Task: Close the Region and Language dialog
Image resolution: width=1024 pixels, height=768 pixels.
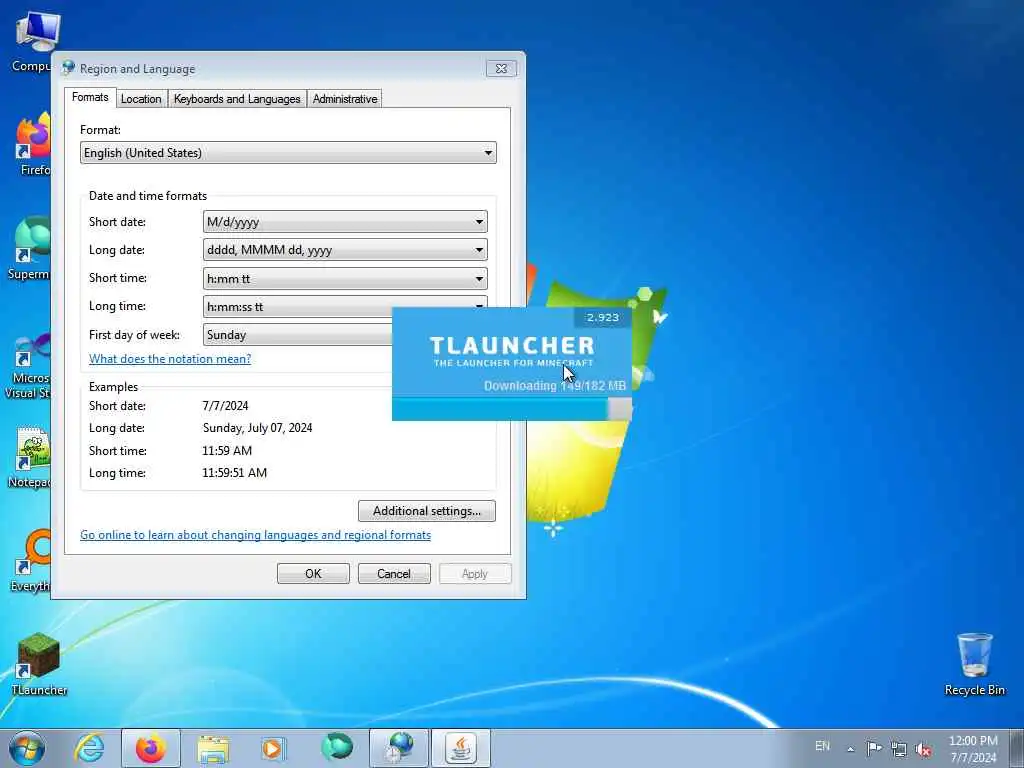Action: pos(501,68)
